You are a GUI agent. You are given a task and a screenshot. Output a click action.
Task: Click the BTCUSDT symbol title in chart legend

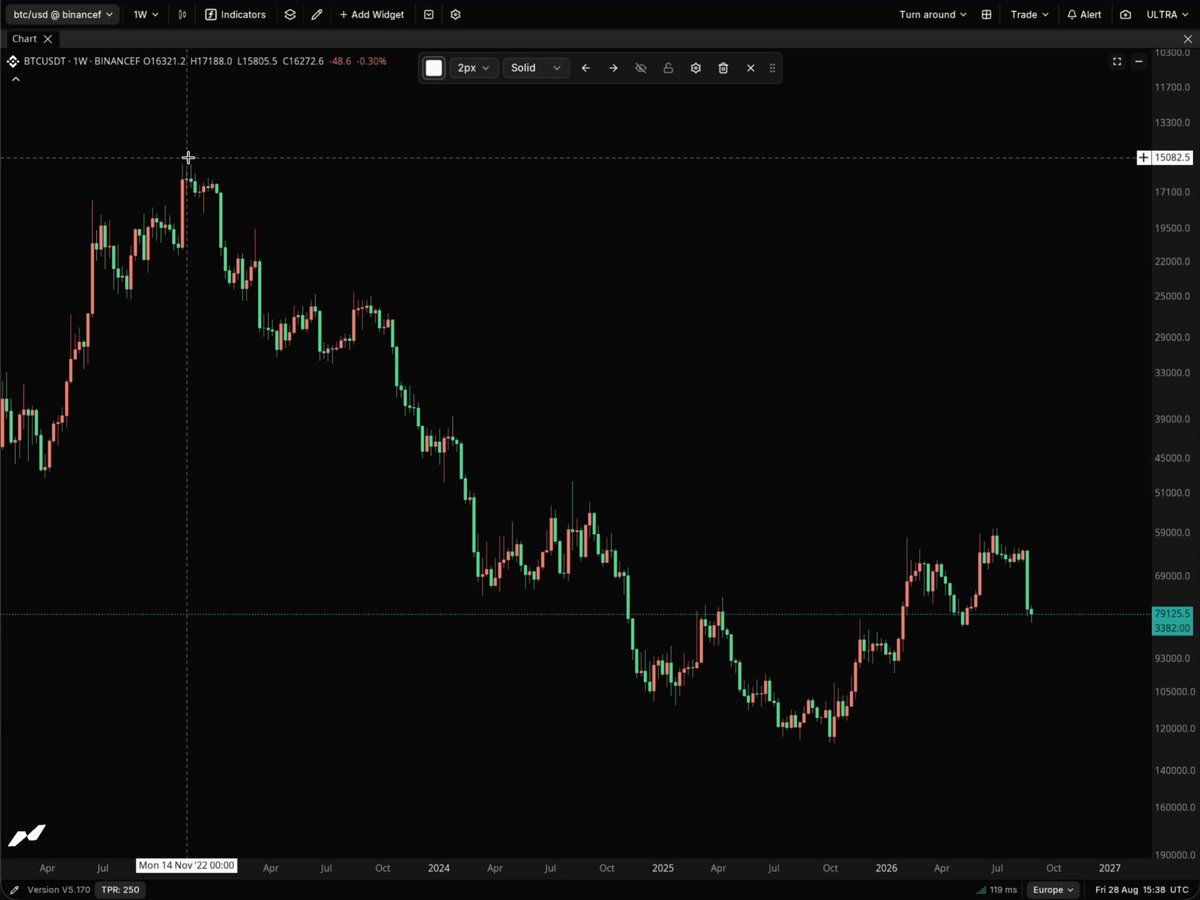[x=48, y=61]
